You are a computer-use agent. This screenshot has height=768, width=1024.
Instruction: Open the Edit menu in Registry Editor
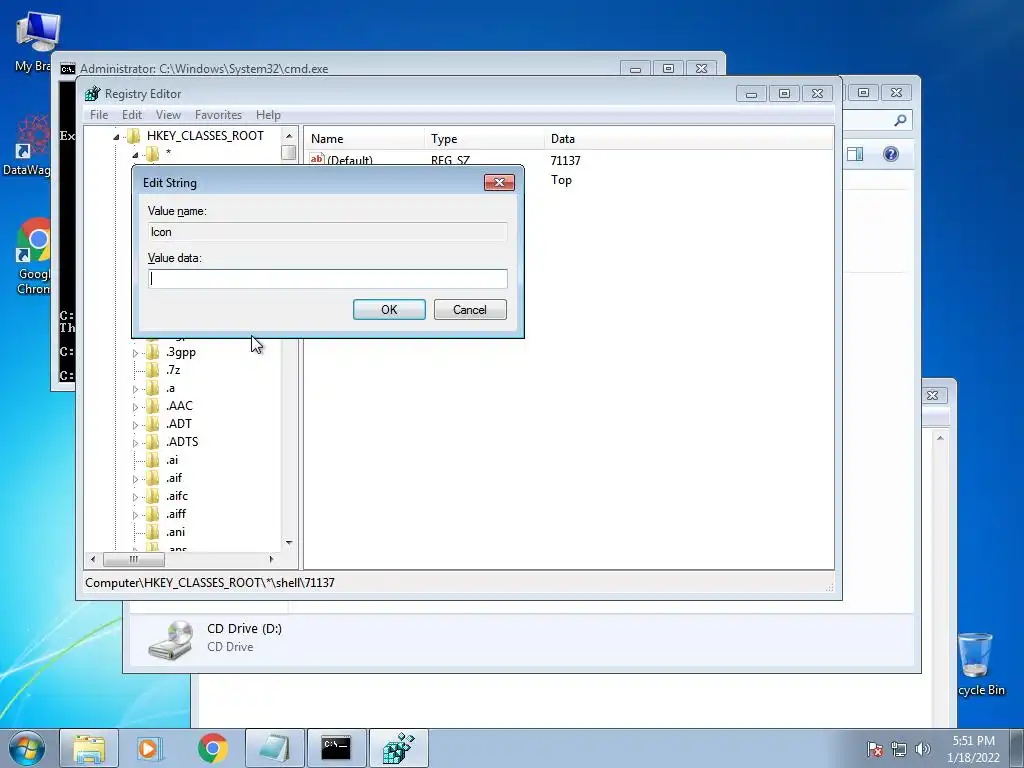132,115
